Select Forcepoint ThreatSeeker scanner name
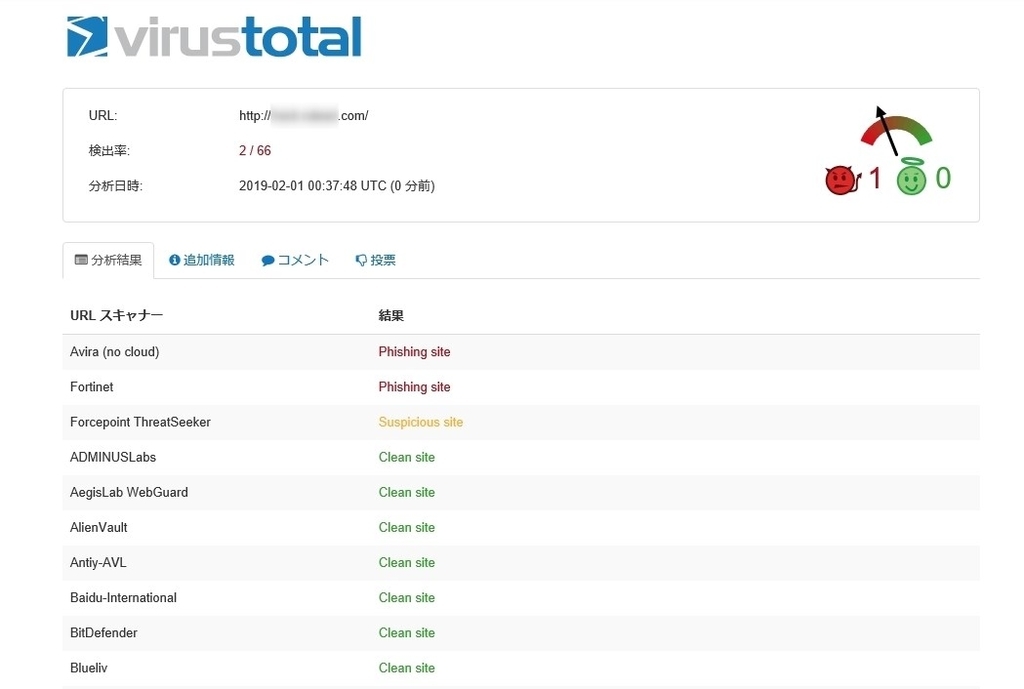The width and height of the screenshot is (1024, 689). (140, 423)
